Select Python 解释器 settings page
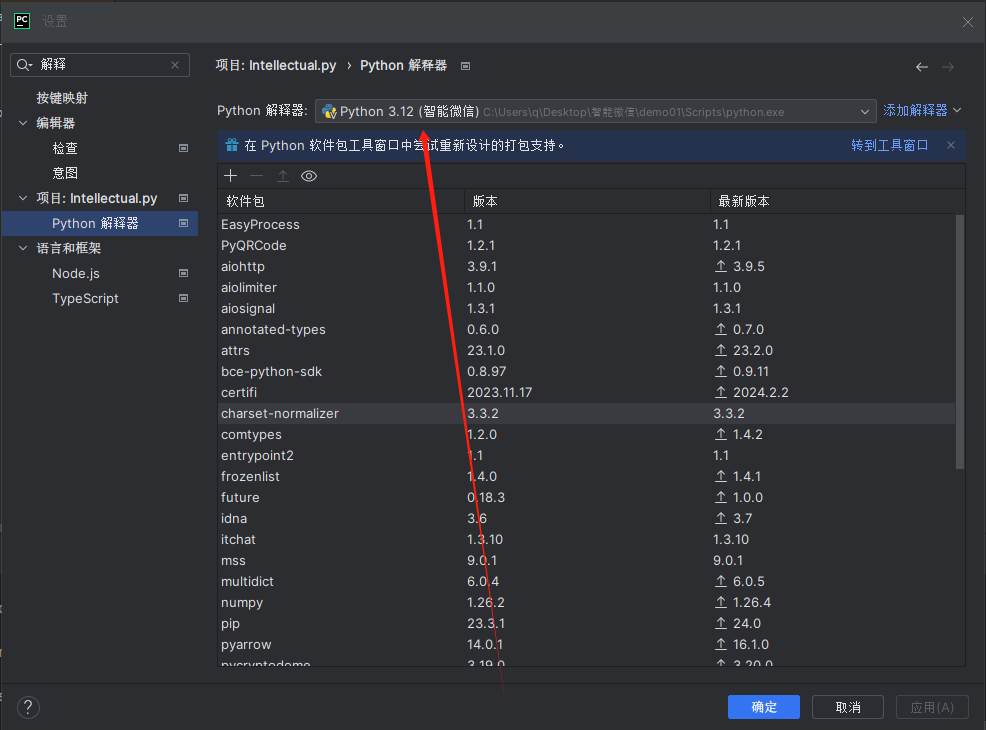The height and width of the screenshot is (730, 986). [100, 223]
